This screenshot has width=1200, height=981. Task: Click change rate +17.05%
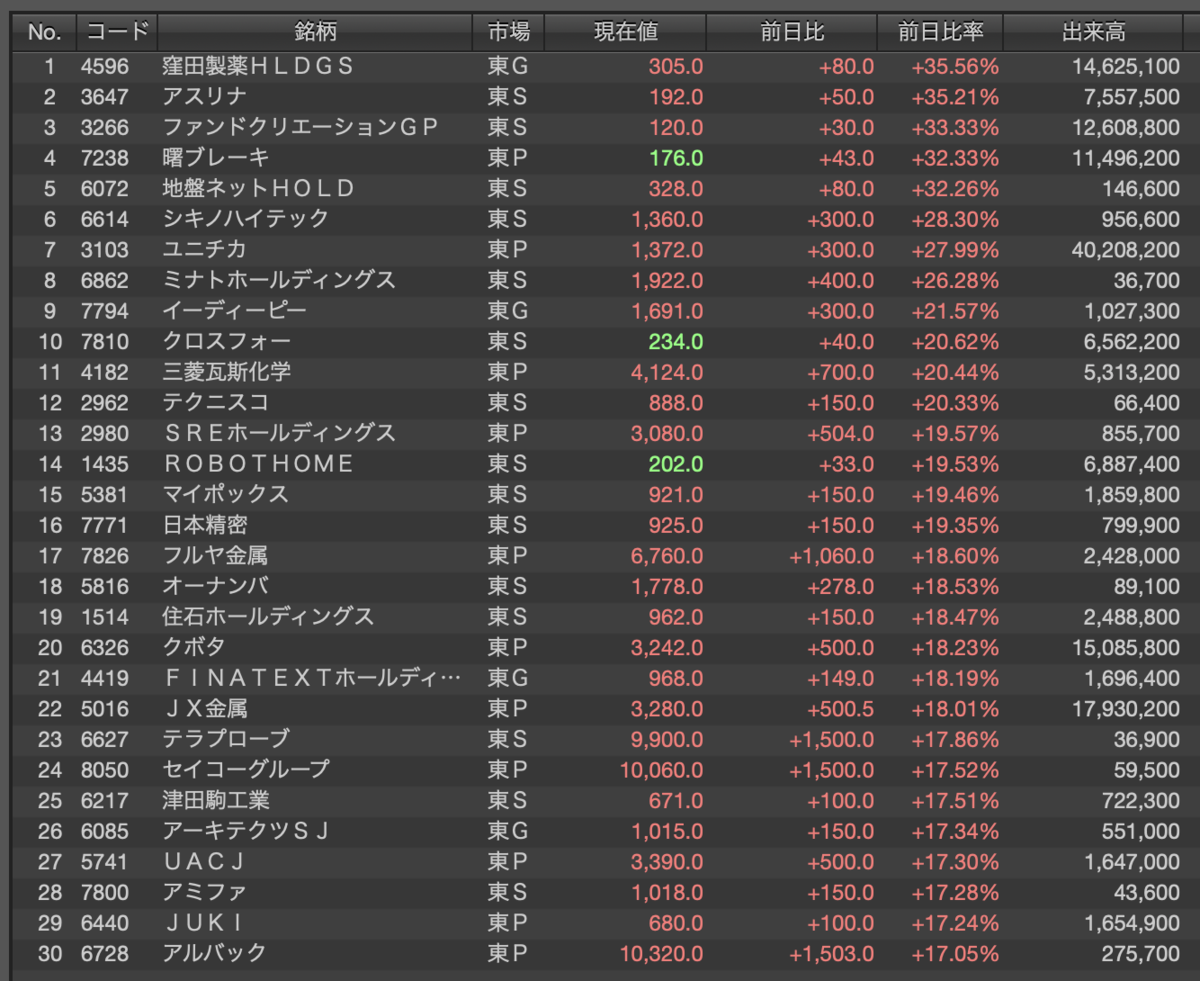coord(955,952)
